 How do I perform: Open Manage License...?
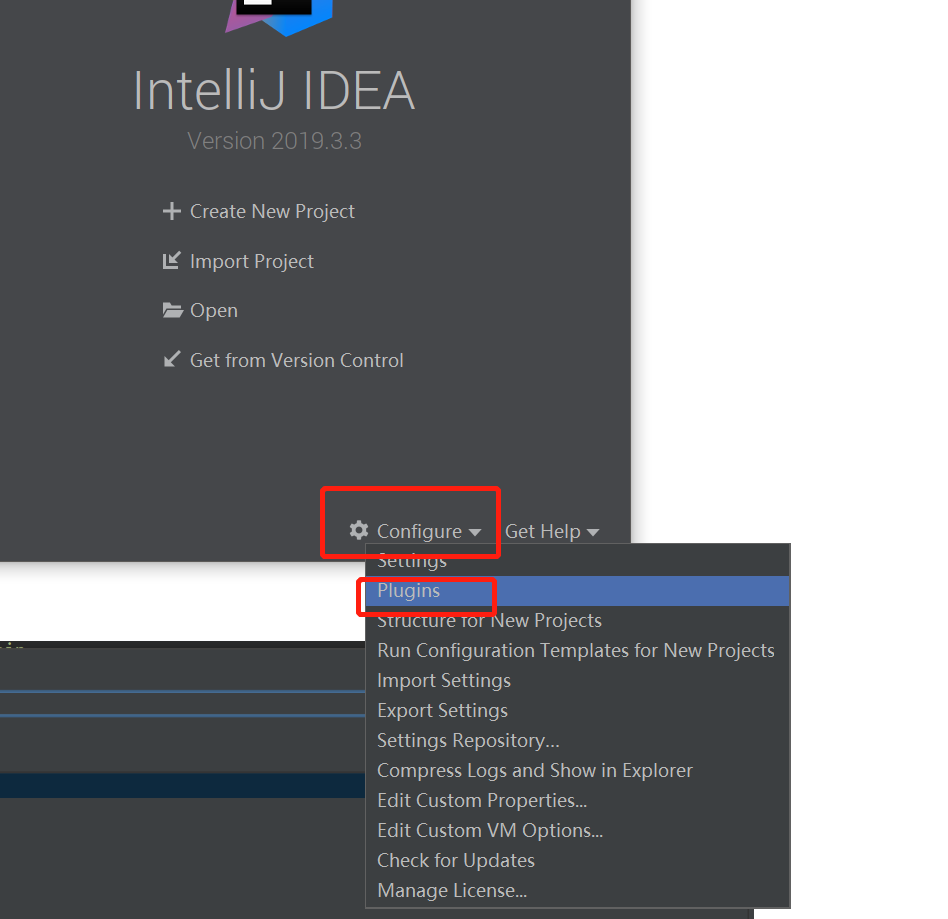pos(577,891)
